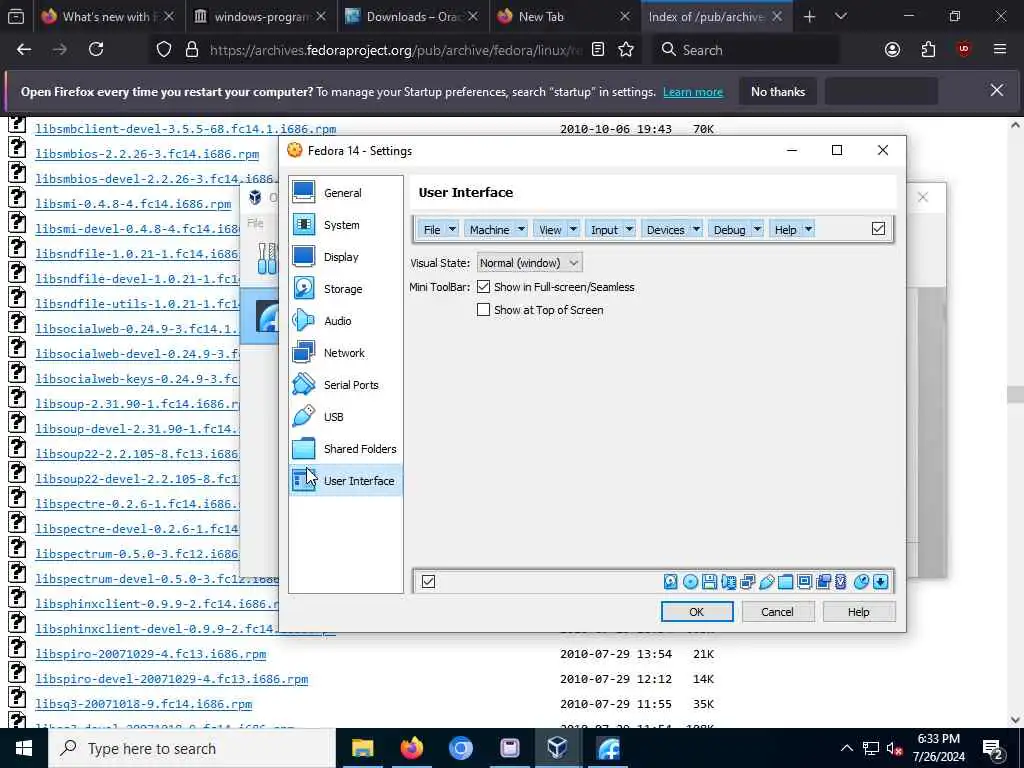Expand the arrow beside Debug in menu bar editor
Image resolution: width=1024 pixels, height=768 pixels.
pyautogui.click(x=757, y=229)
